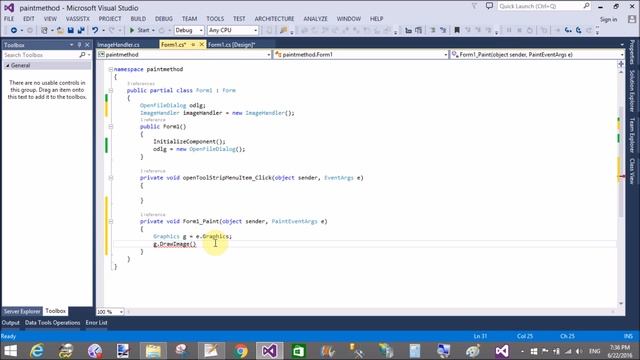Start debugging with the green Start button
The image size is (640, 360).
140,30
